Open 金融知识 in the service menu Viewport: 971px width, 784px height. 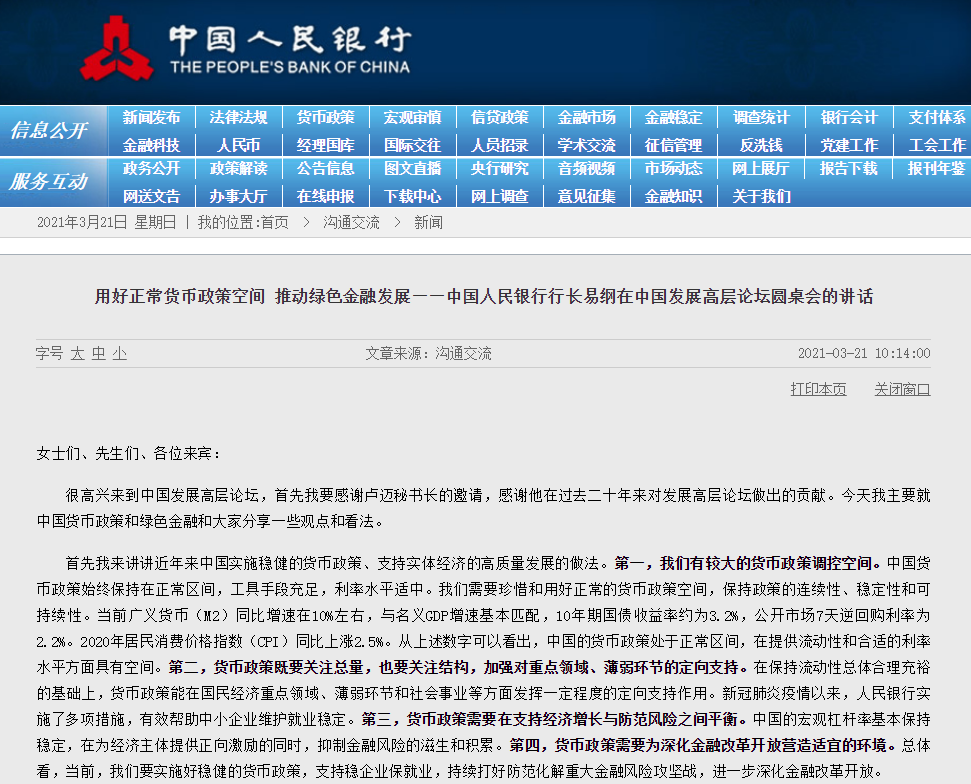click(674, 196)
